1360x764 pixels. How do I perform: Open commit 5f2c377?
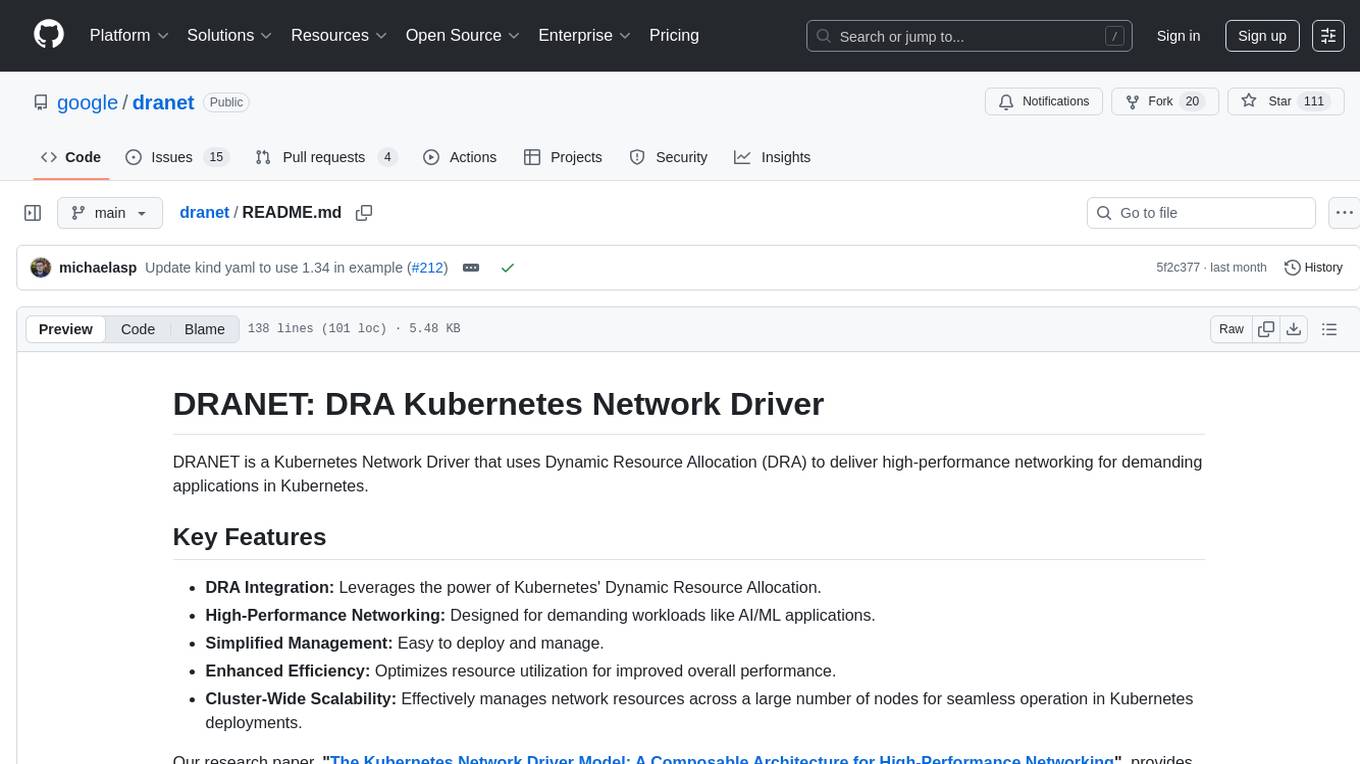click(x=1178, y=267)
